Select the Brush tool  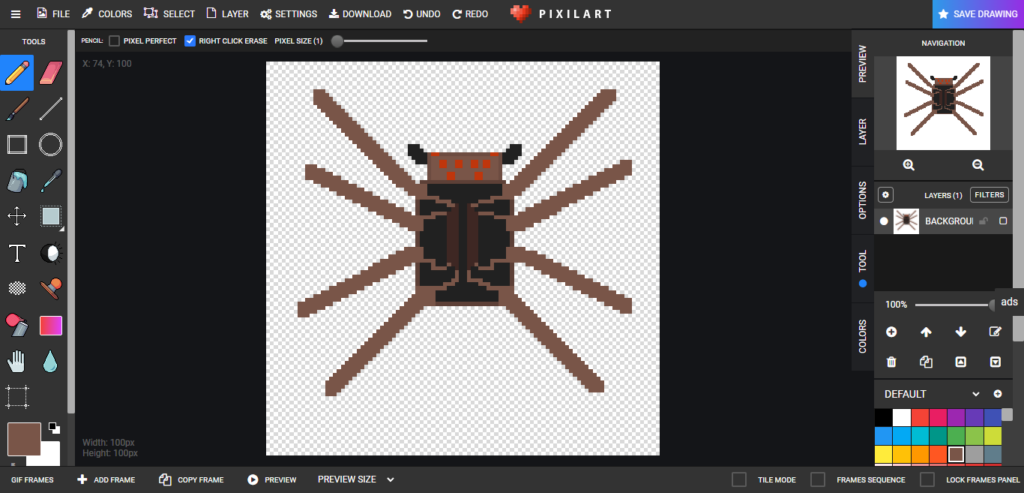(x=17, y=109)
